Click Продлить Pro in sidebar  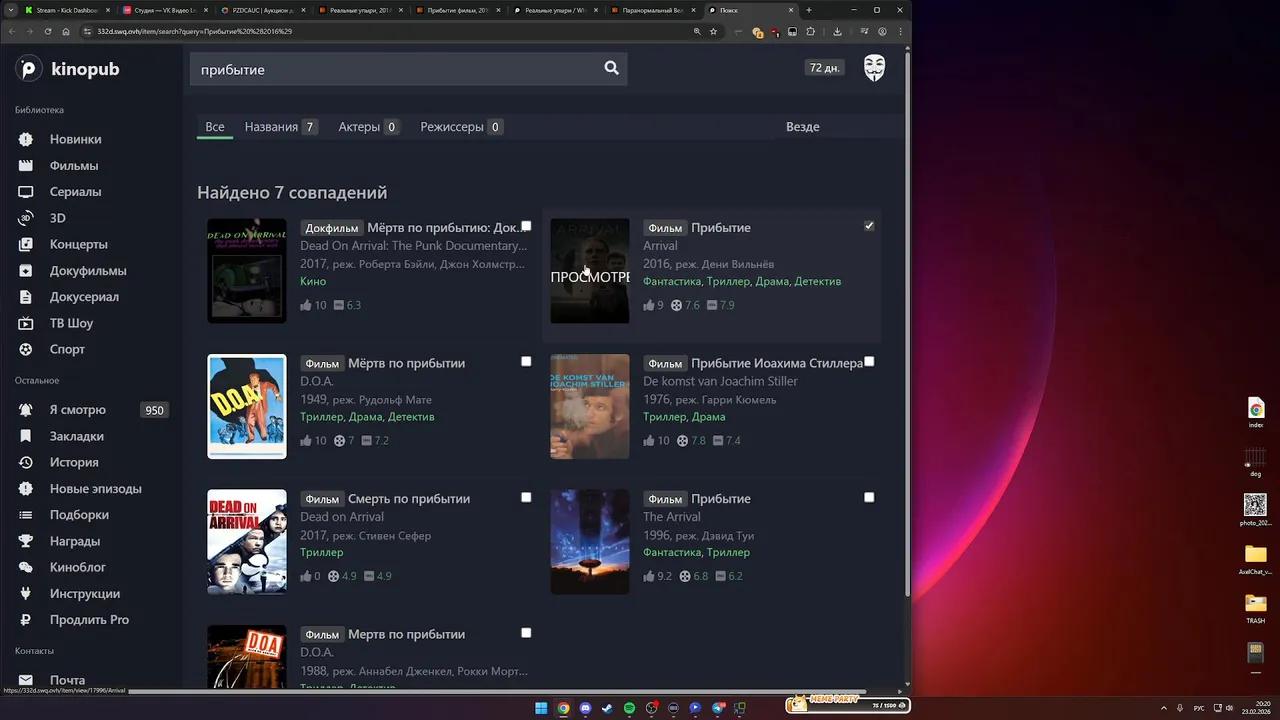[x=89, y=619]
